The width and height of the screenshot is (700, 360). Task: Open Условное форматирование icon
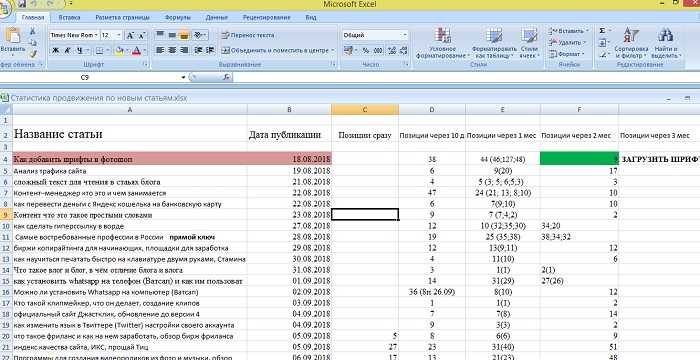pos(442,35)
